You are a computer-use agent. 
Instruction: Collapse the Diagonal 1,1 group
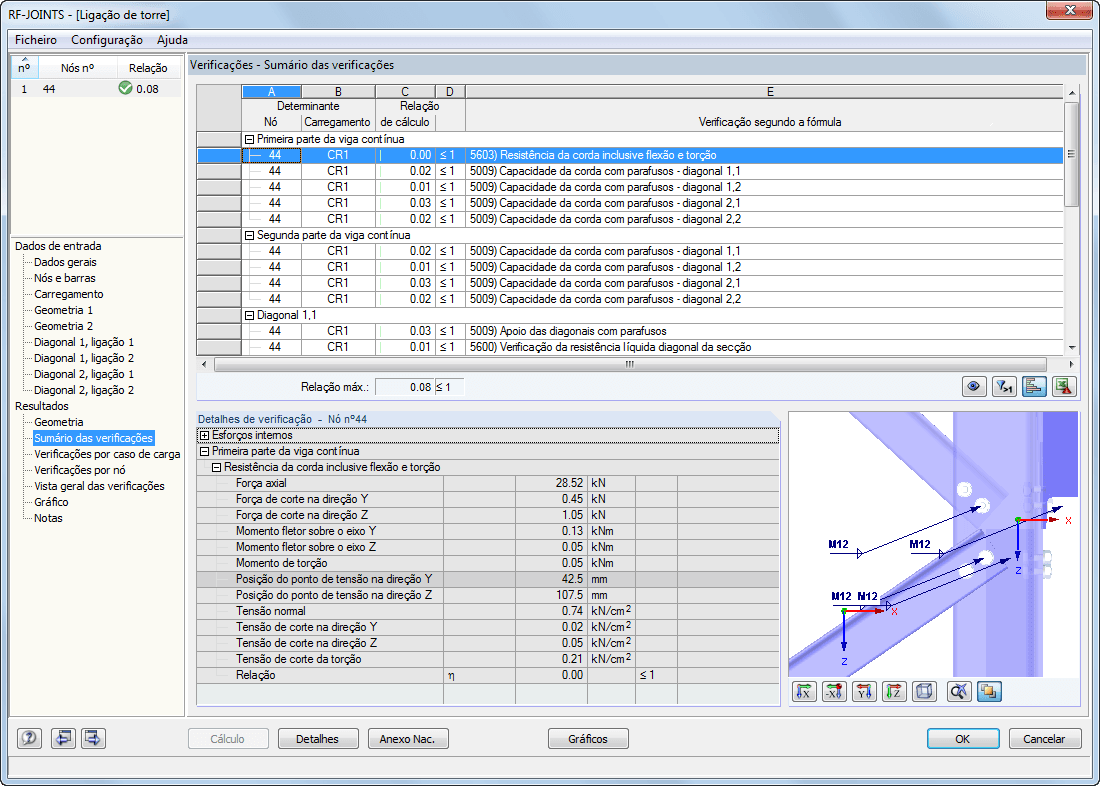249,315
